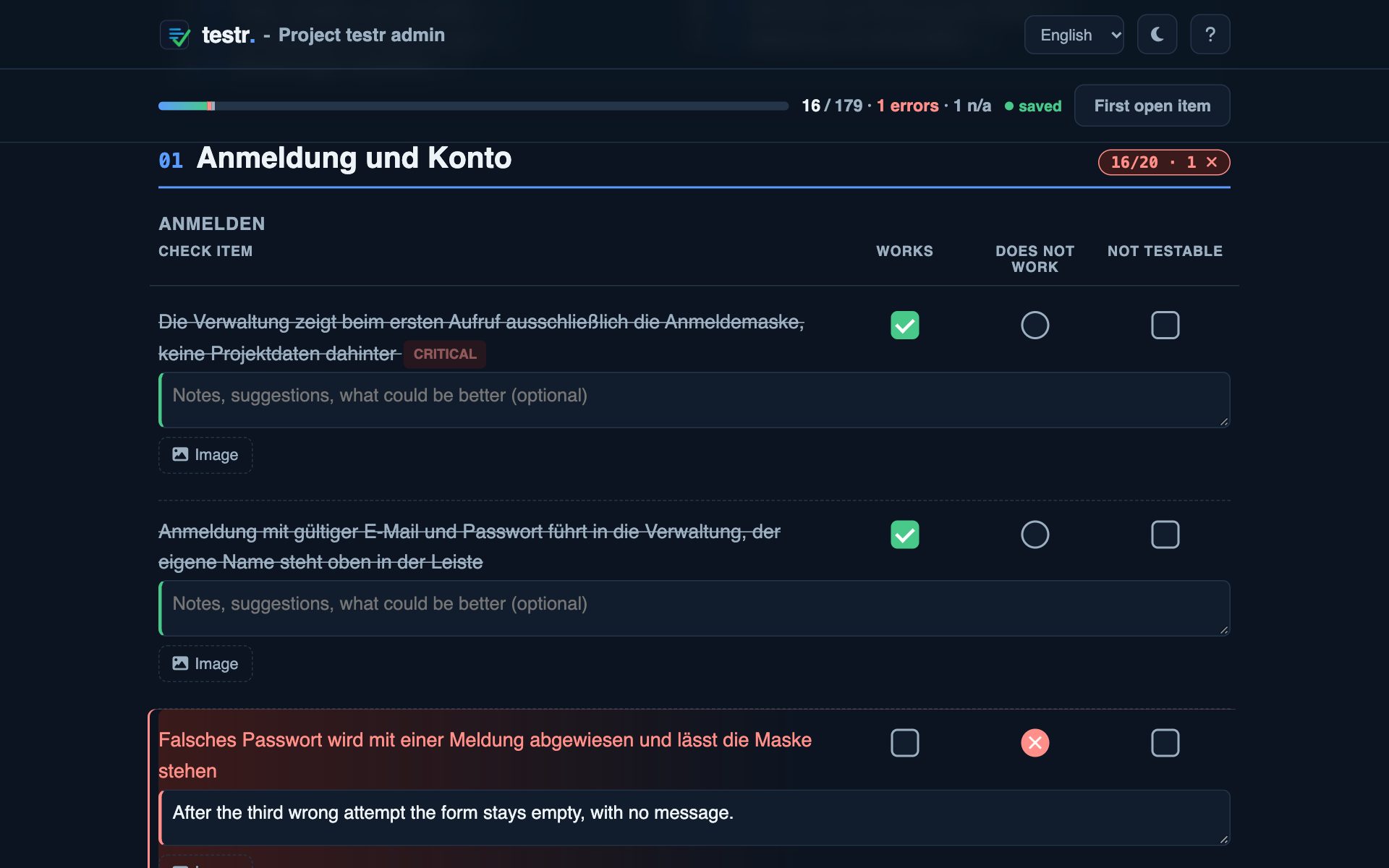Click the image icon under the gültiger E-Mail item
Image resolution: width=1389 pixels, height=868 pixels.
(180, 663)
